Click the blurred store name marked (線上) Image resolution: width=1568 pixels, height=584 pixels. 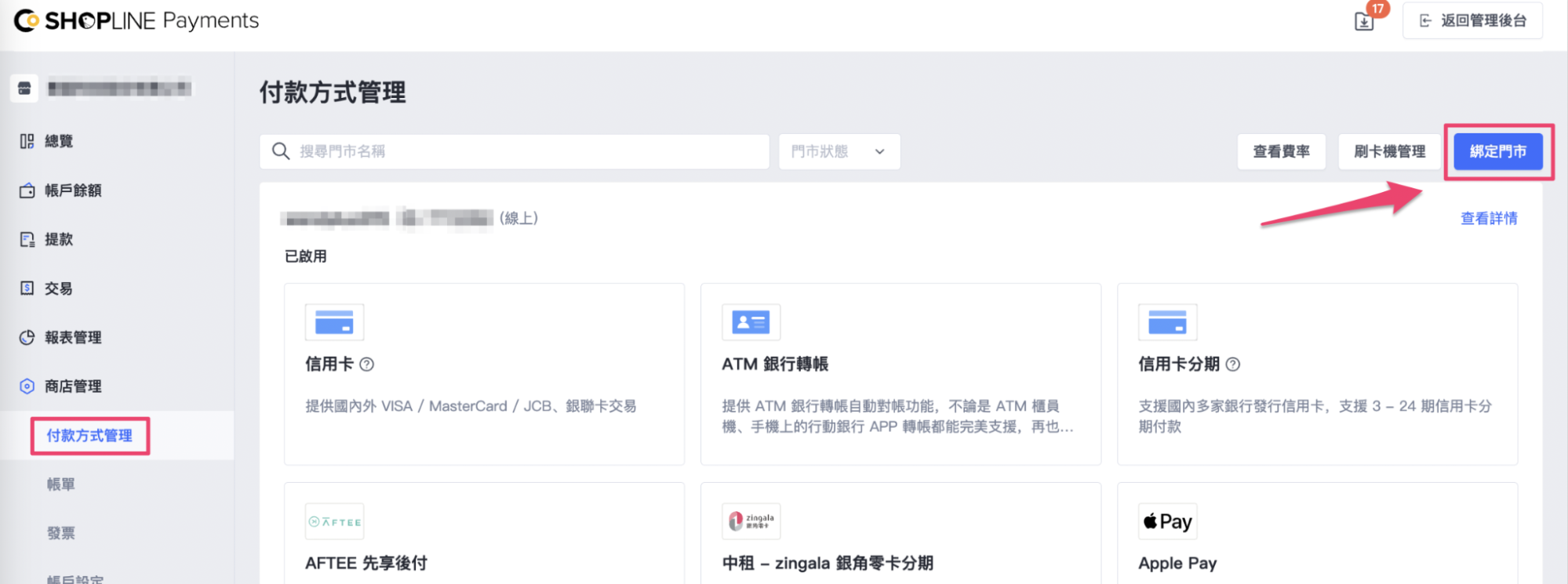tap(387, 219)
